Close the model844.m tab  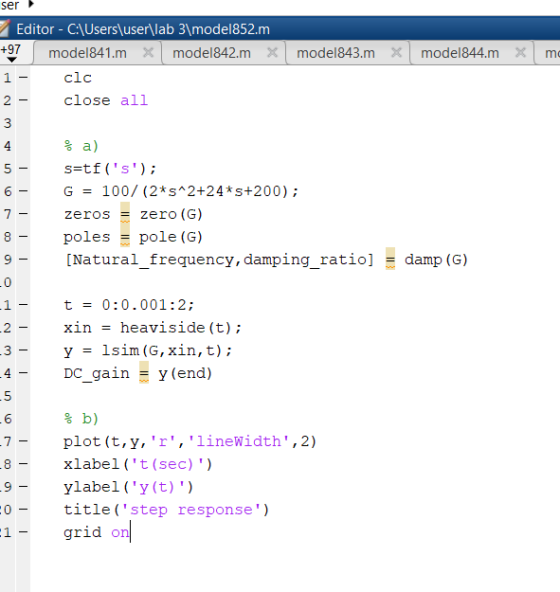click(521, 53)
